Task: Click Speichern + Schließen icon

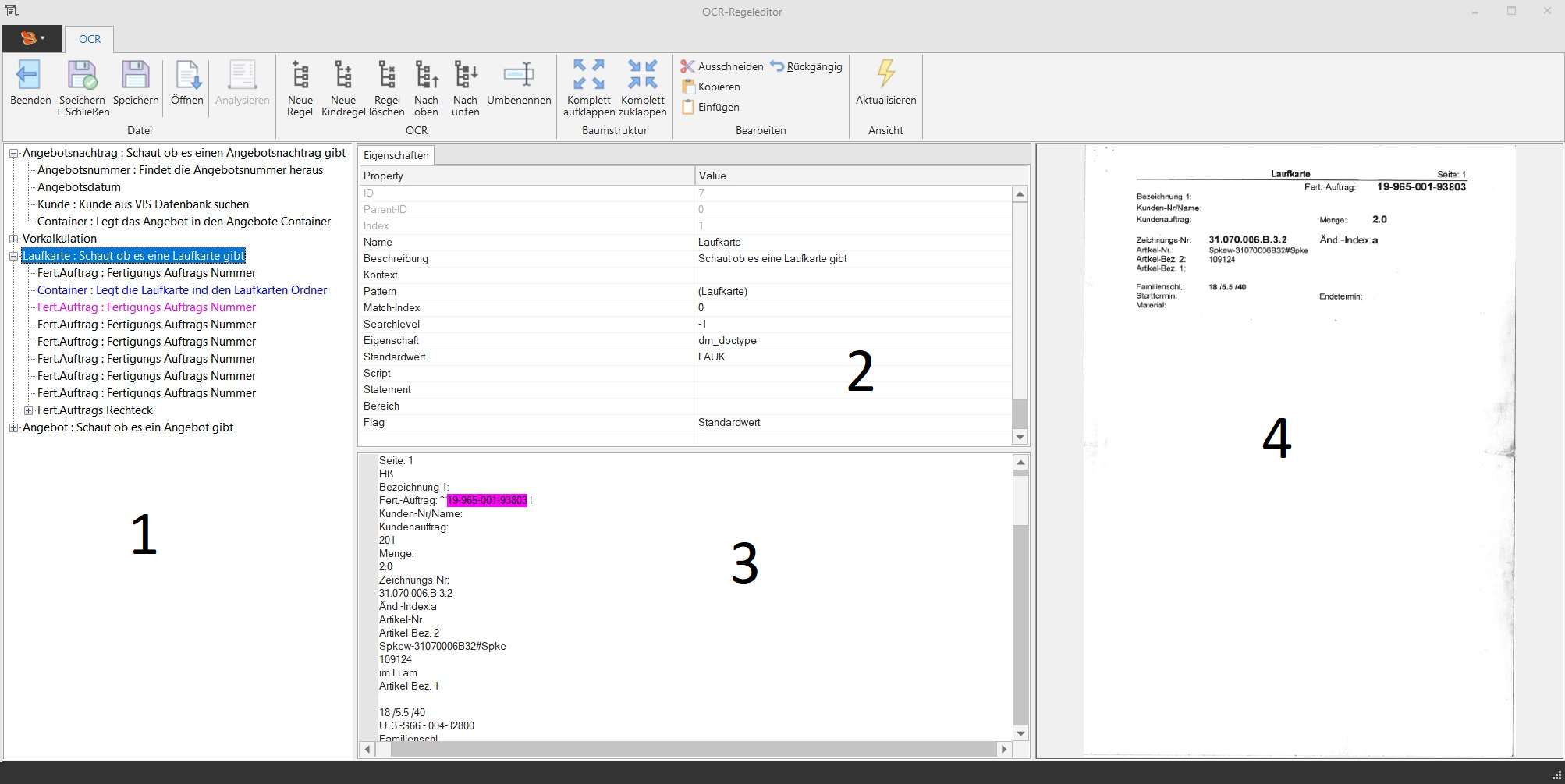Action: [x=82, y=76]
